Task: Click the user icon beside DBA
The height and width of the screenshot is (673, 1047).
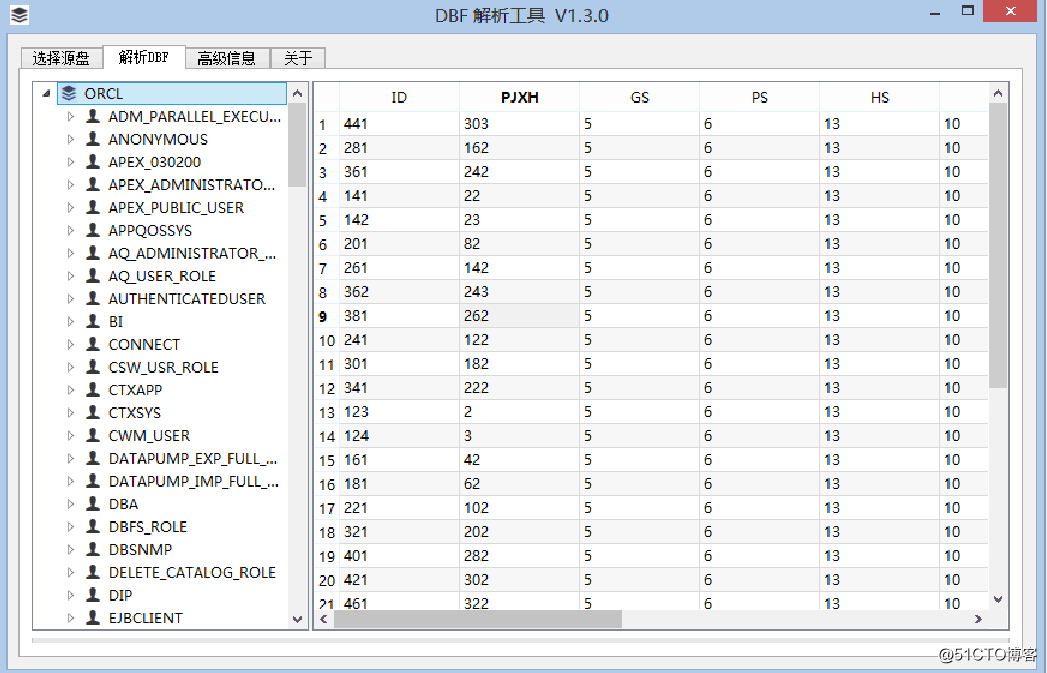Action: point(93,504)
